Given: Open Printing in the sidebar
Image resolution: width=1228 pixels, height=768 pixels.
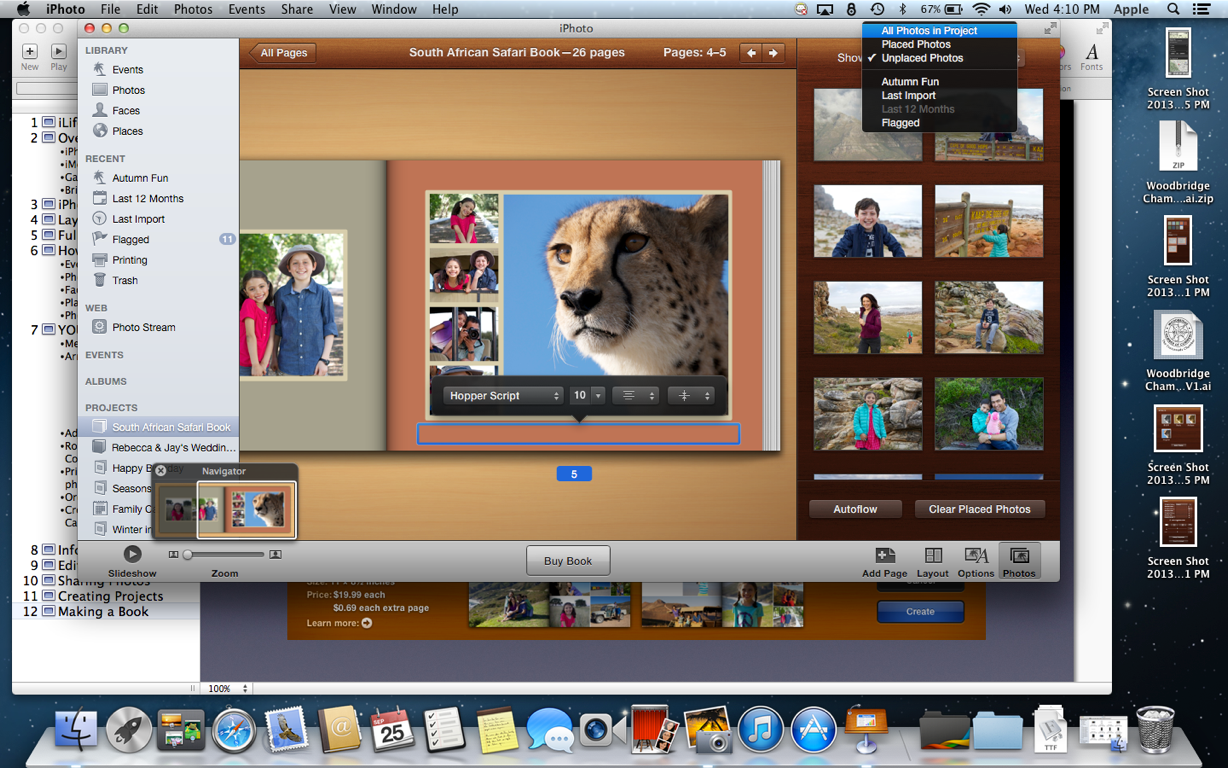Looking at the screenshot, I should point(129,260).
